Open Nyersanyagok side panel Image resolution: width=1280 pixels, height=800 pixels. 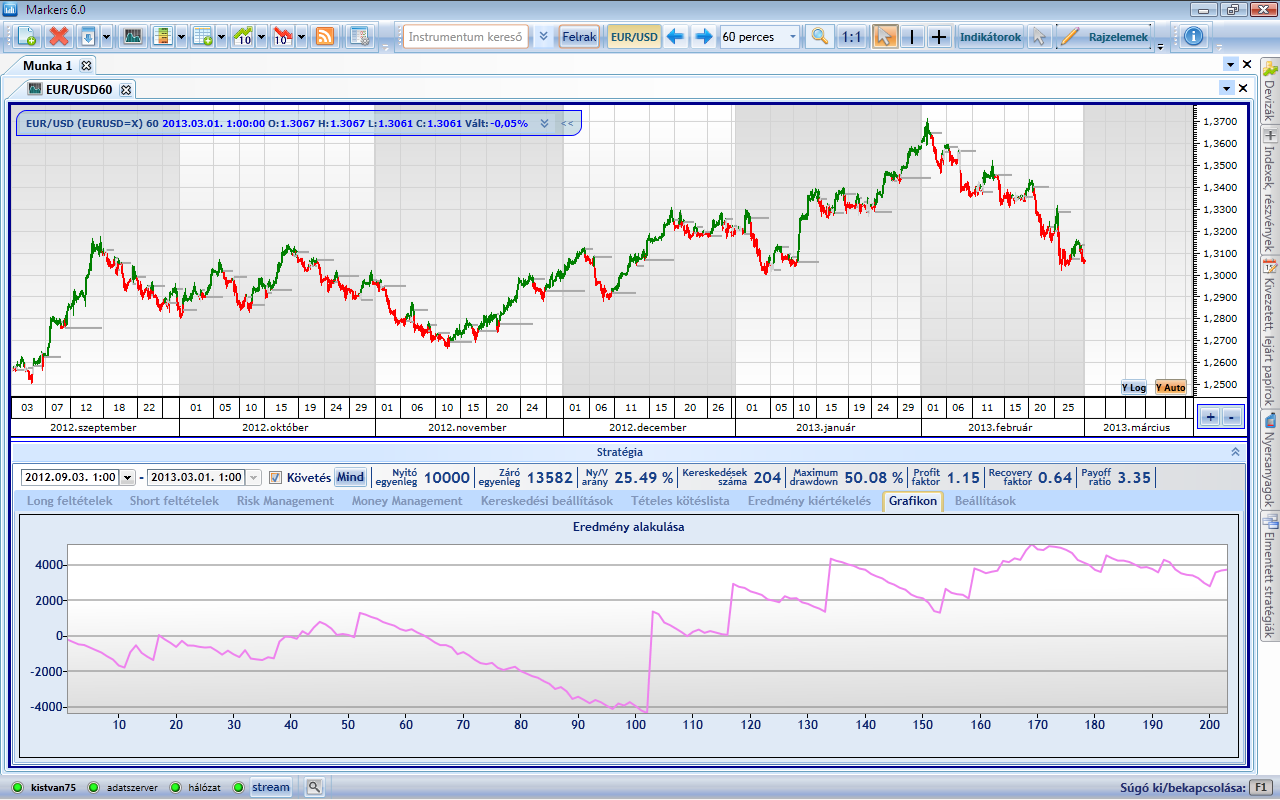point(1270,462)
